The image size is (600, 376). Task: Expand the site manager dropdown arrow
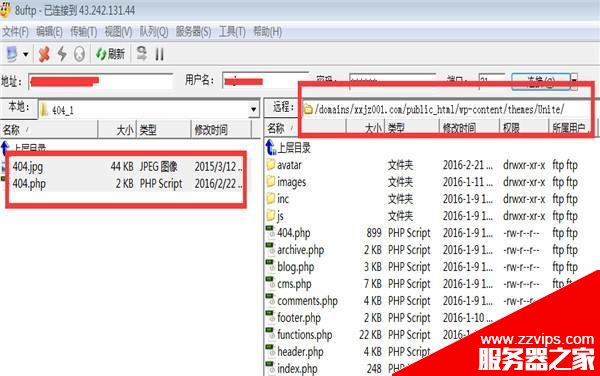(x=26, y=54)
